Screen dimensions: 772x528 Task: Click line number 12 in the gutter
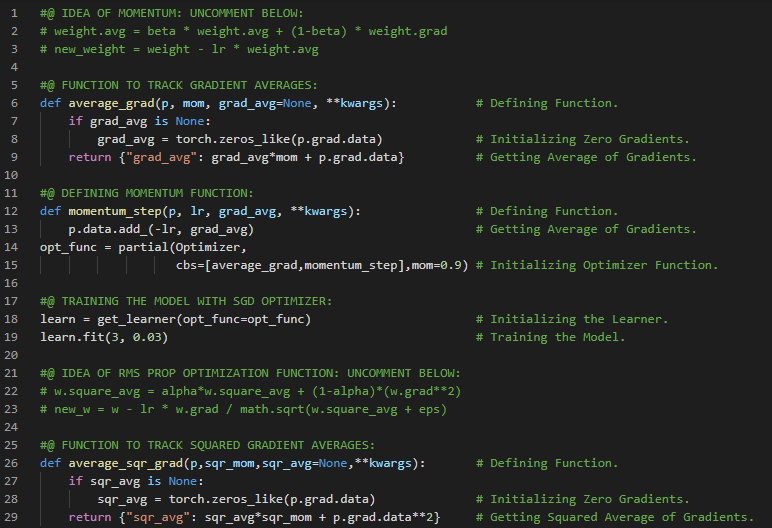coord(13,211)
